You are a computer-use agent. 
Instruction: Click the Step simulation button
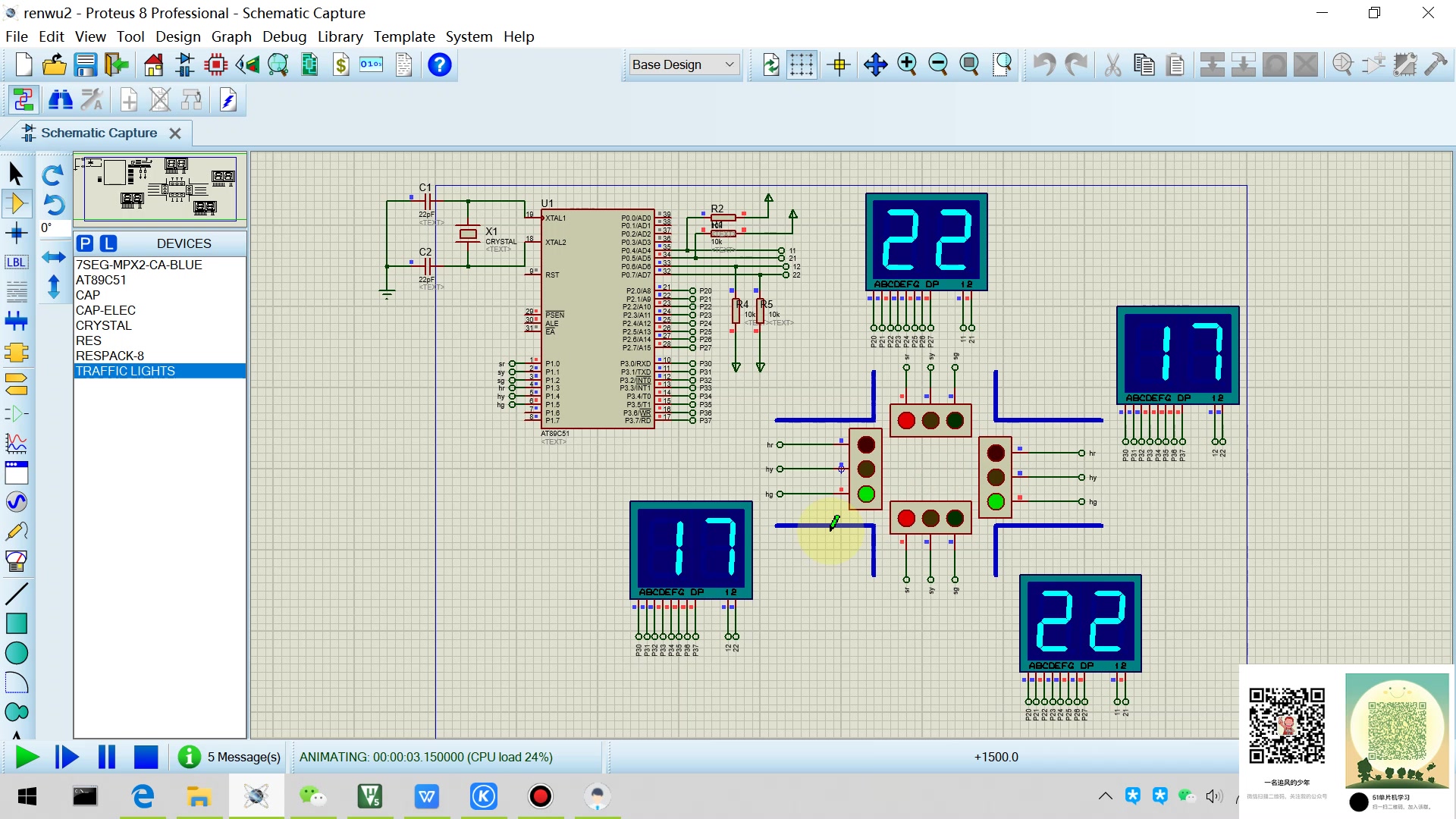click(66, 757)
